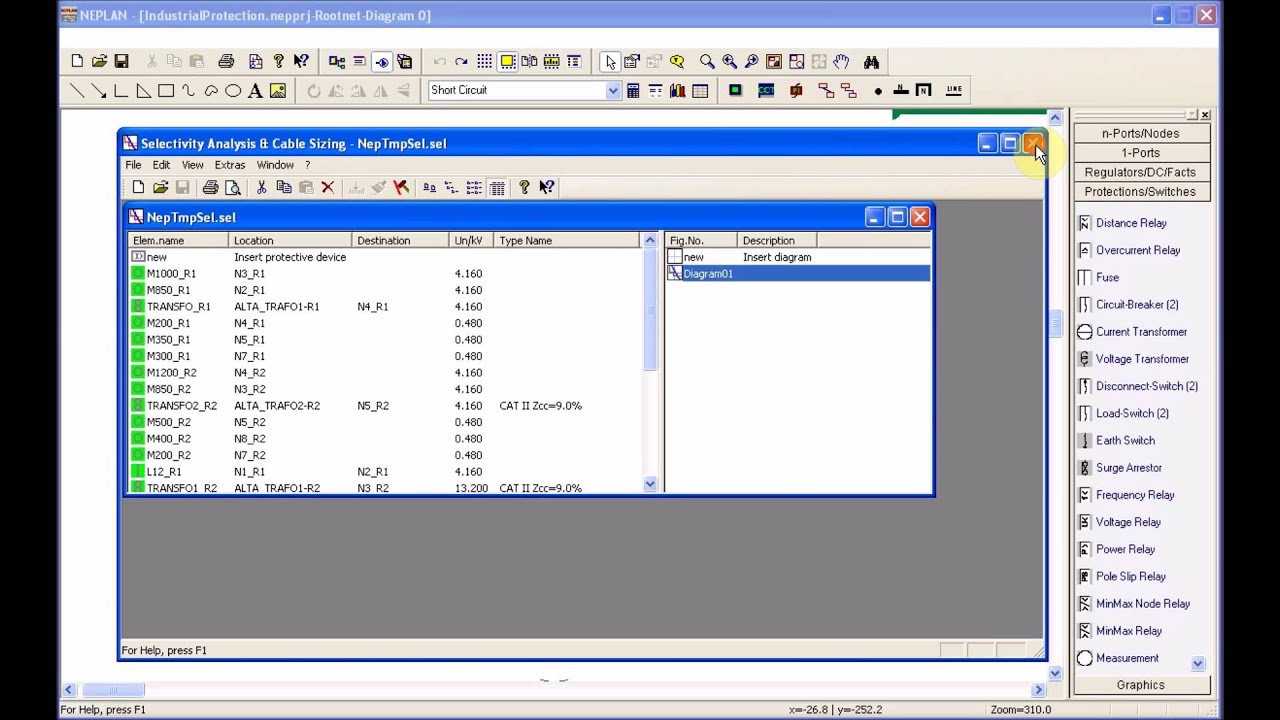Select Distance Relay from palette
This screenshot has height=720, width=1280.
(x=1122, y=223)
